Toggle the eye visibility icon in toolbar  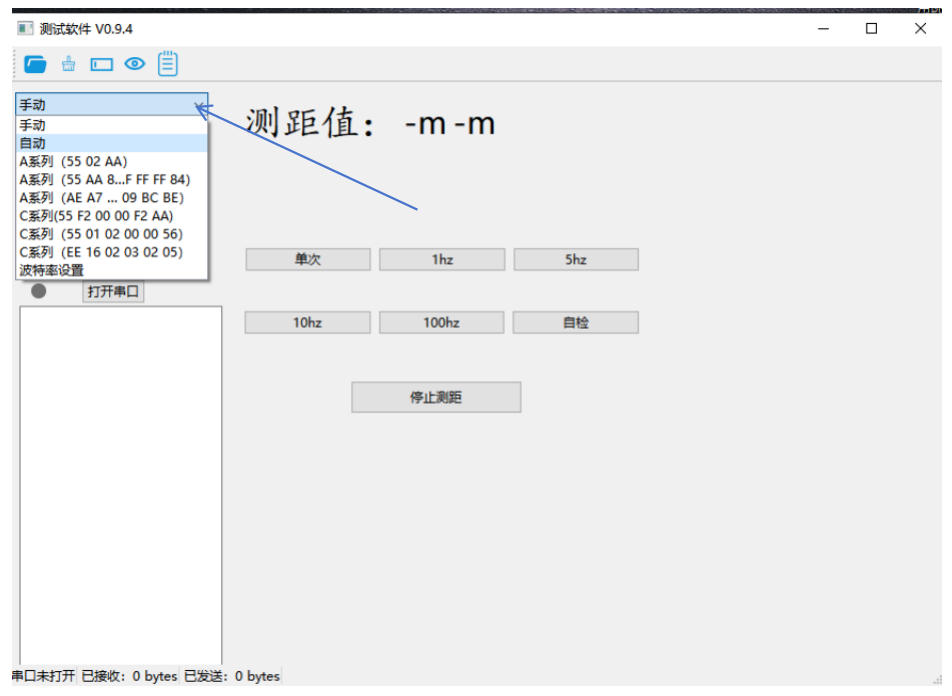[135, 65]
